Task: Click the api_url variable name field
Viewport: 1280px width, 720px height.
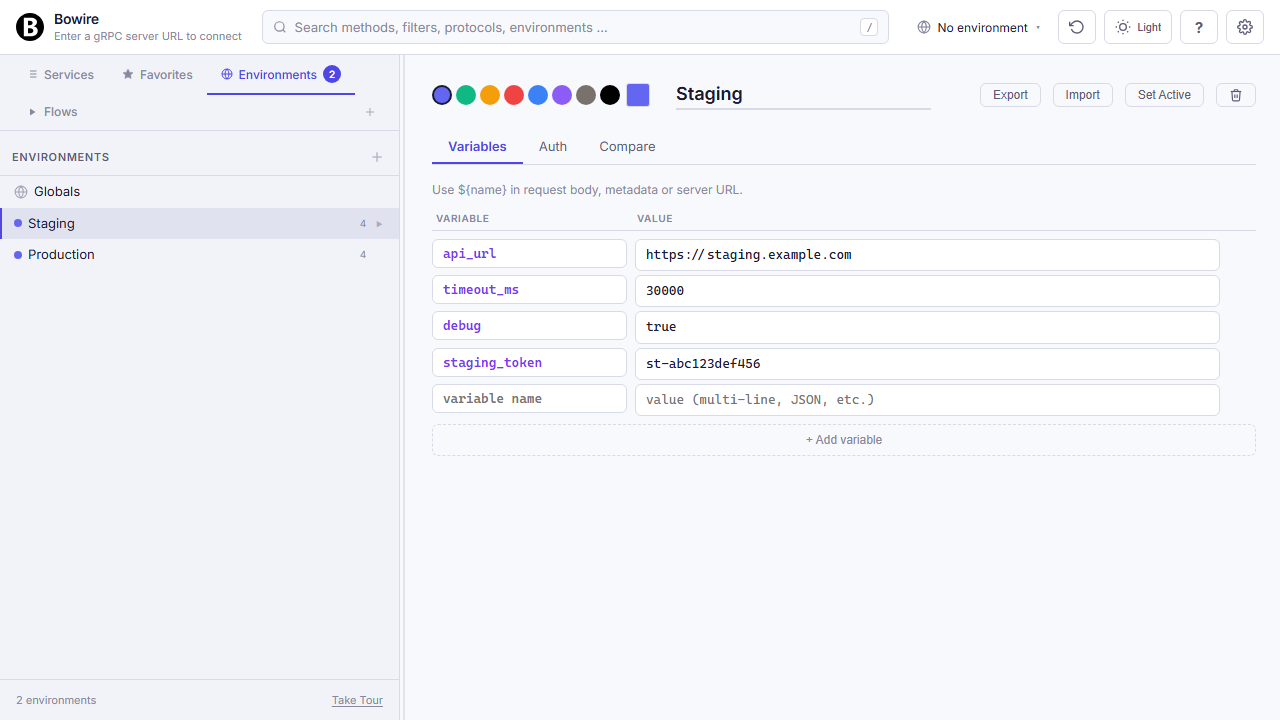Action: pyautogui.click(x=529, y=254)
